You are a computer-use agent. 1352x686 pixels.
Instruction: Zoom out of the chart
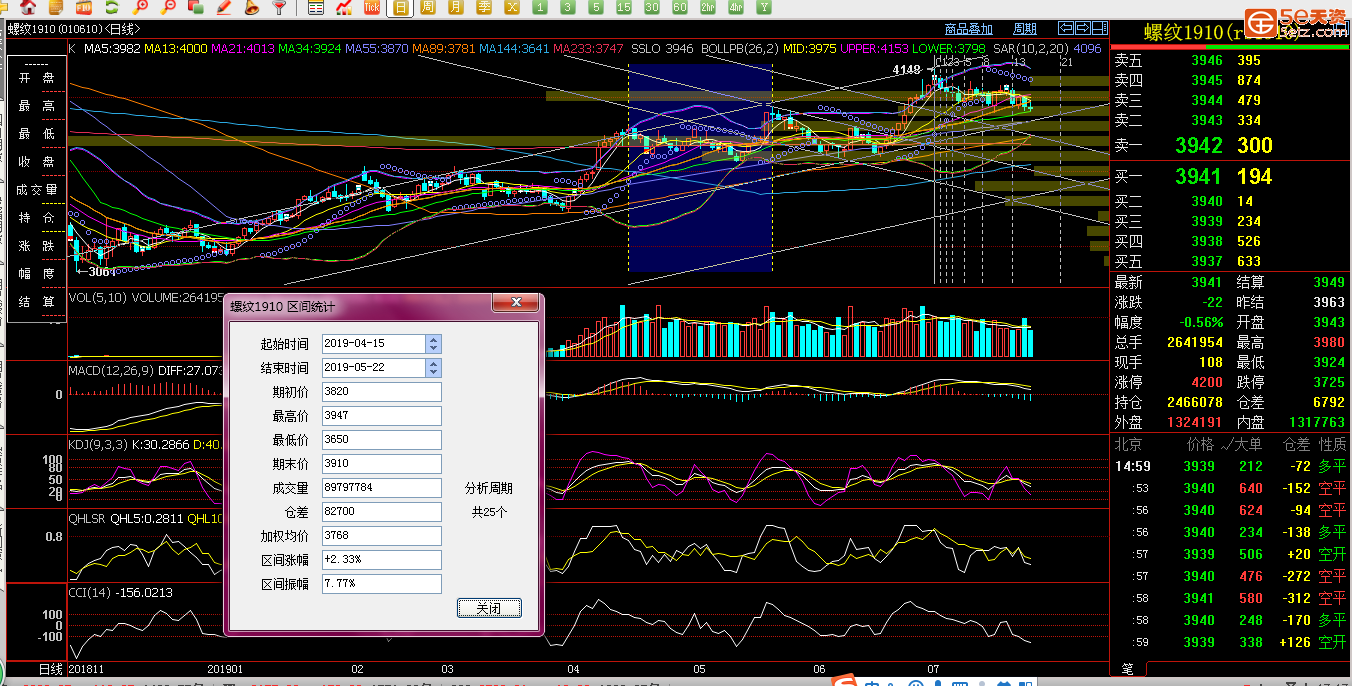click(168, 7)
